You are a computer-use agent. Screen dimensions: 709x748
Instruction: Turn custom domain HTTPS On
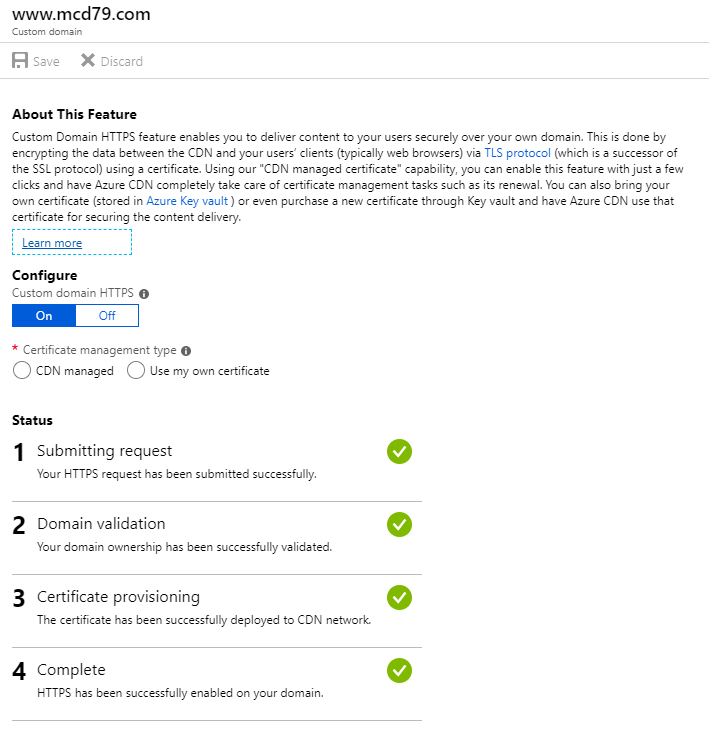point(44,316)
